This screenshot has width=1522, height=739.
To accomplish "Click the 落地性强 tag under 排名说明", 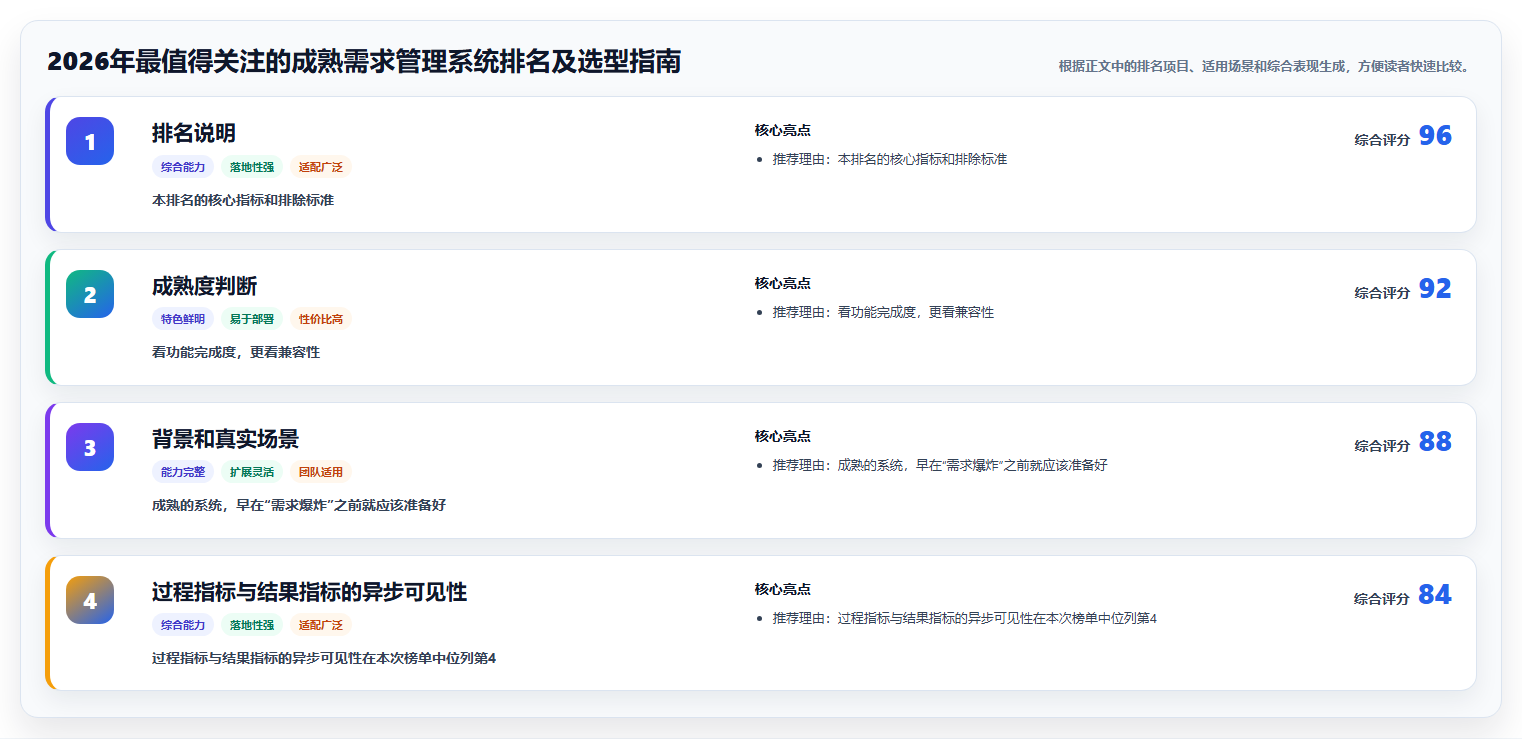I will point(252,167).
